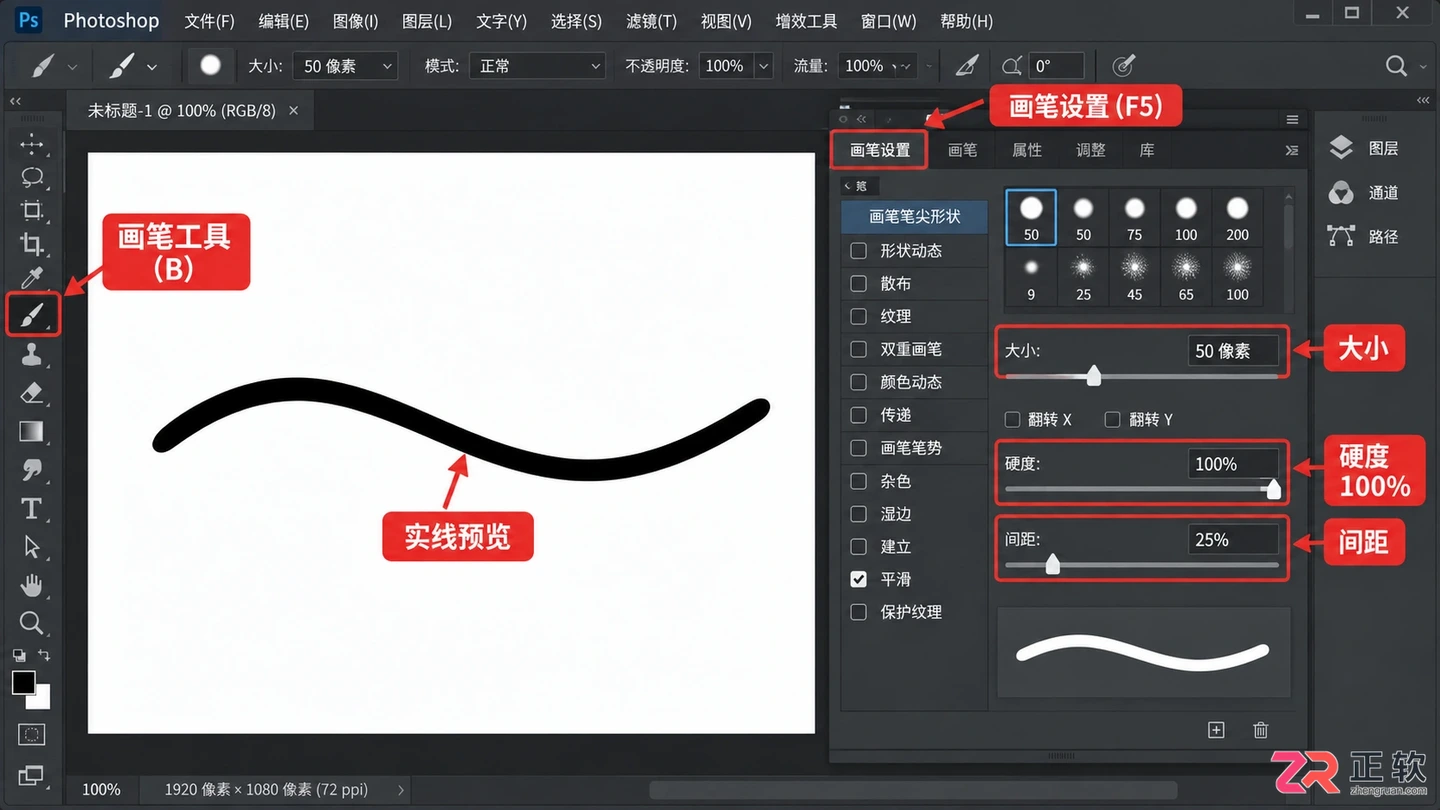This screenshot has width=1440, height=810.
Task: Open the 通道 panel icon
Action: coord(1341,192)
